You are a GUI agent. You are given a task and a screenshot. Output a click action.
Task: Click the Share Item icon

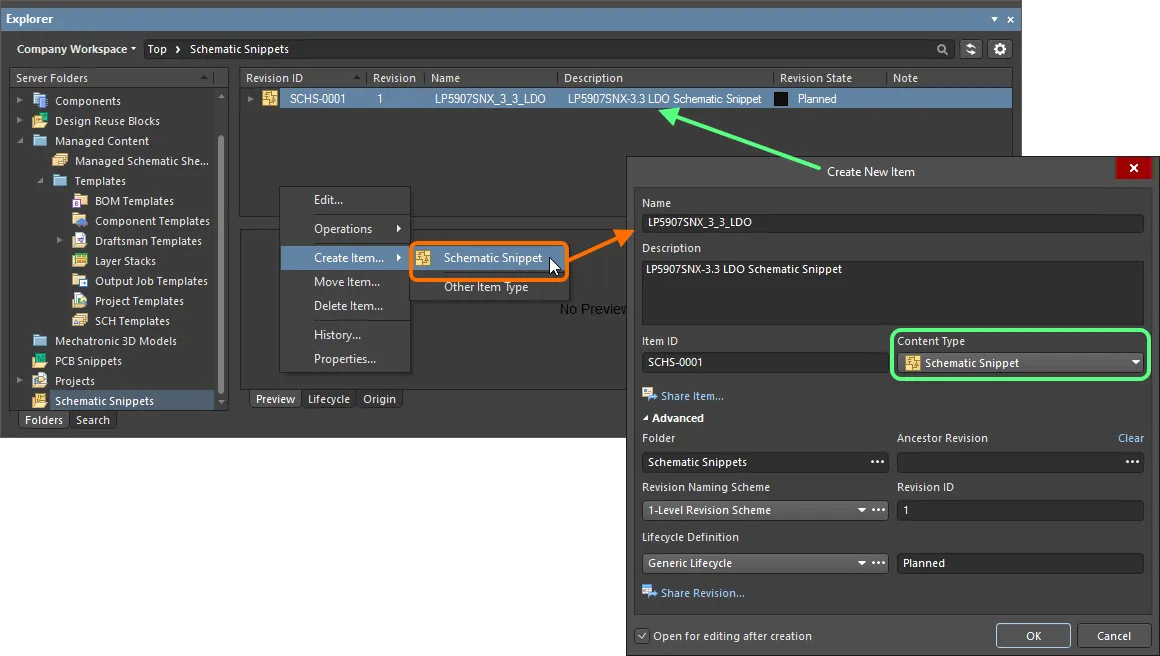649,394
